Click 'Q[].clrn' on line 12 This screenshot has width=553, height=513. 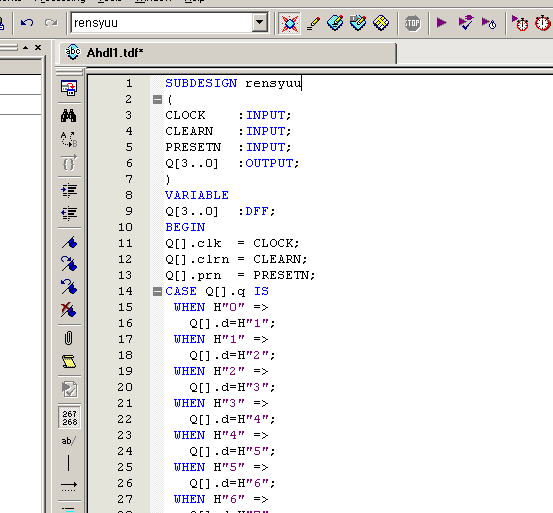point(197,259)
